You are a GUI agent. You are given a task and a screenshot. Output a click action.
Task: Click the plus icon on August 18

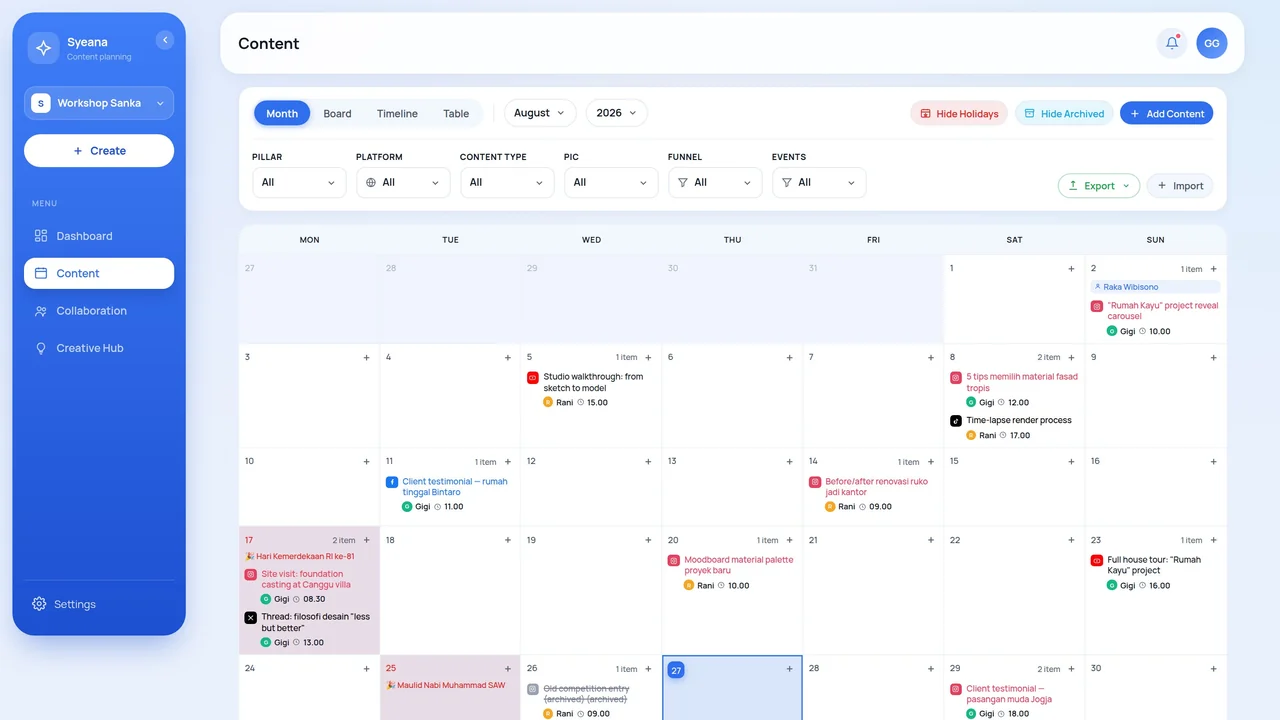(x=507, y=540)
